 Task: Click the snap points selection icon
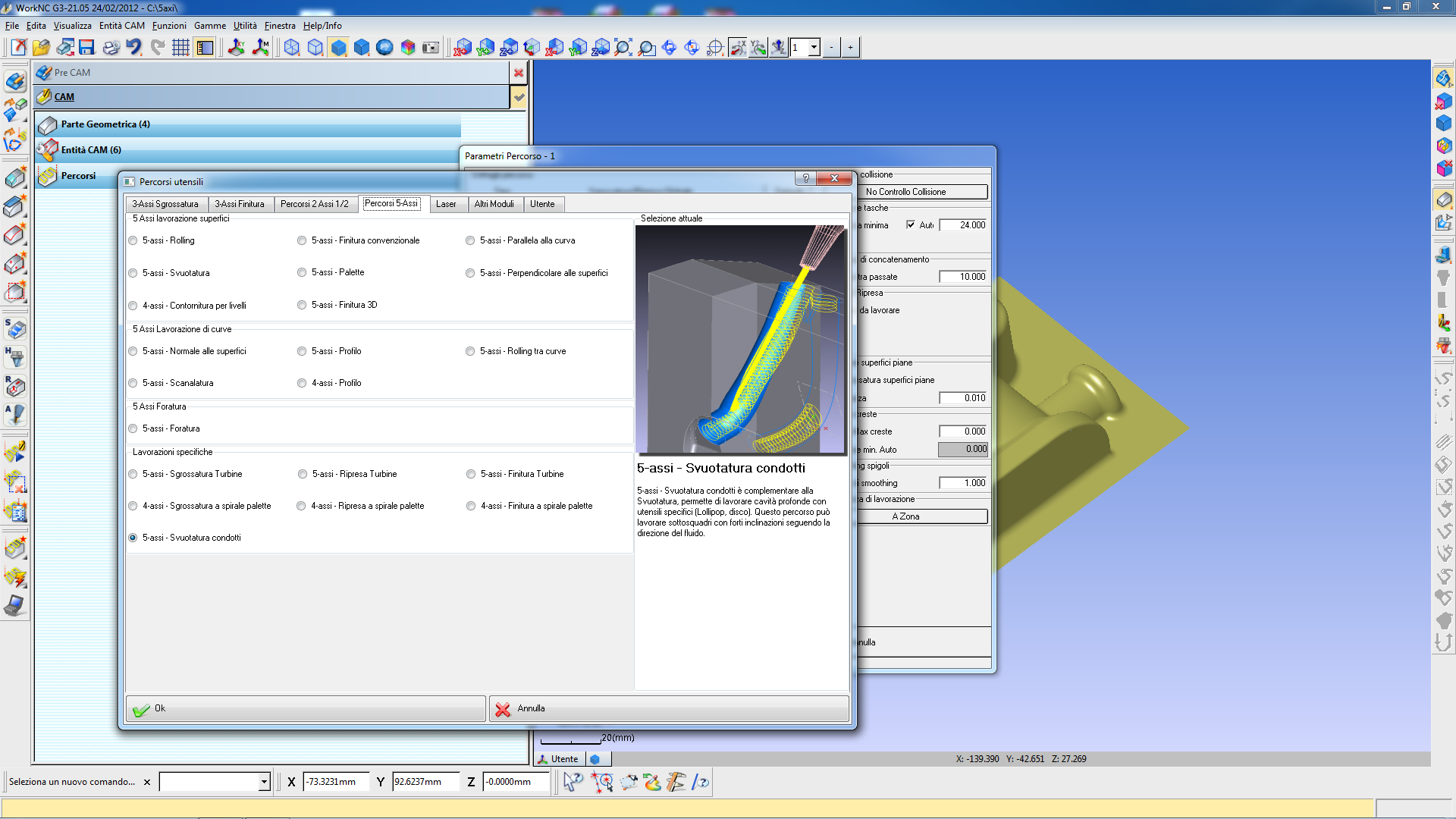(x=602, y=782)
